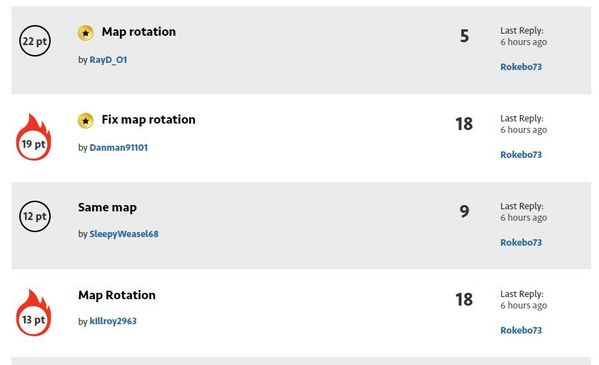View RayD_O1's profile
Image resolution: width=599 pixels, height=365 pixels.
point(108,60)
